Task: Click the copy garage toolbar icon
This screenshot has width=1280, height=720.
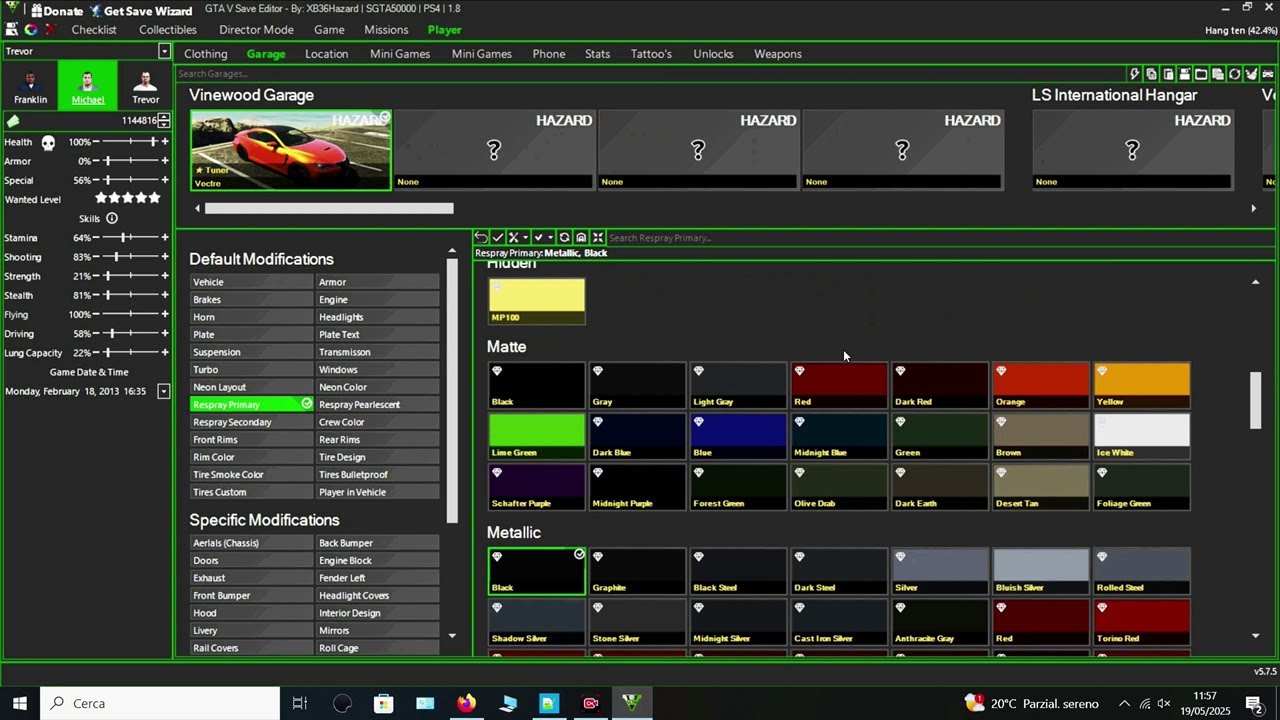Action: [1151, 74]
